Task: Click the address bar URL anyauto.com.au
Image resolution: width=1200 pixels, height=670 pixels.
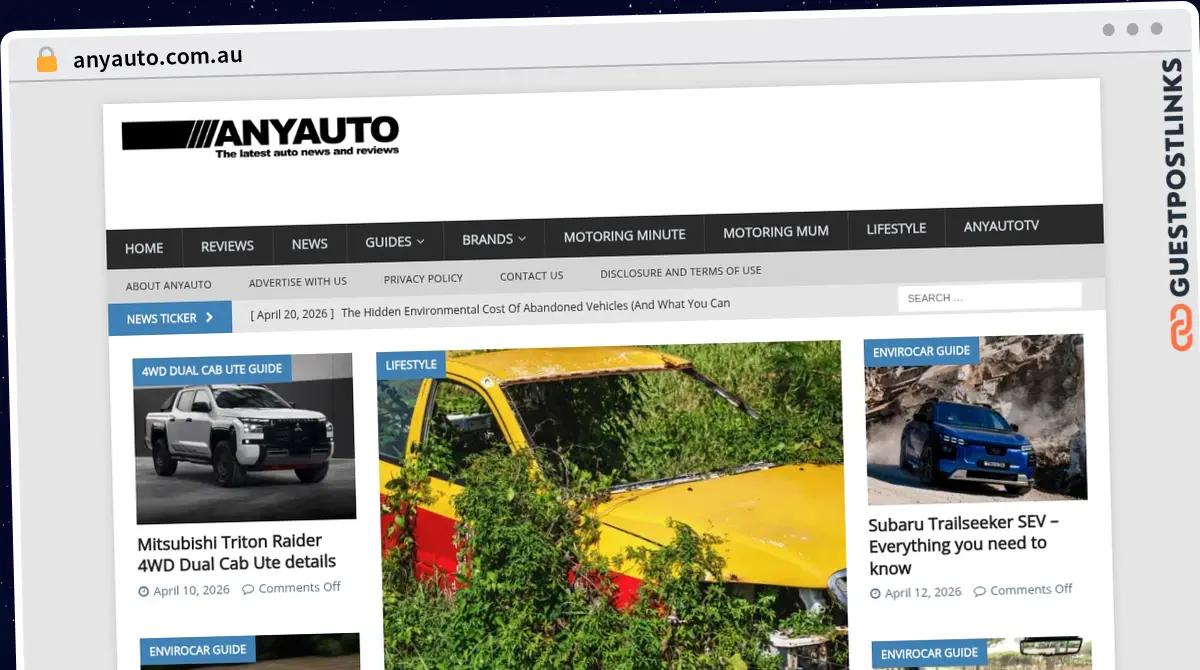Action: point(158,57)
